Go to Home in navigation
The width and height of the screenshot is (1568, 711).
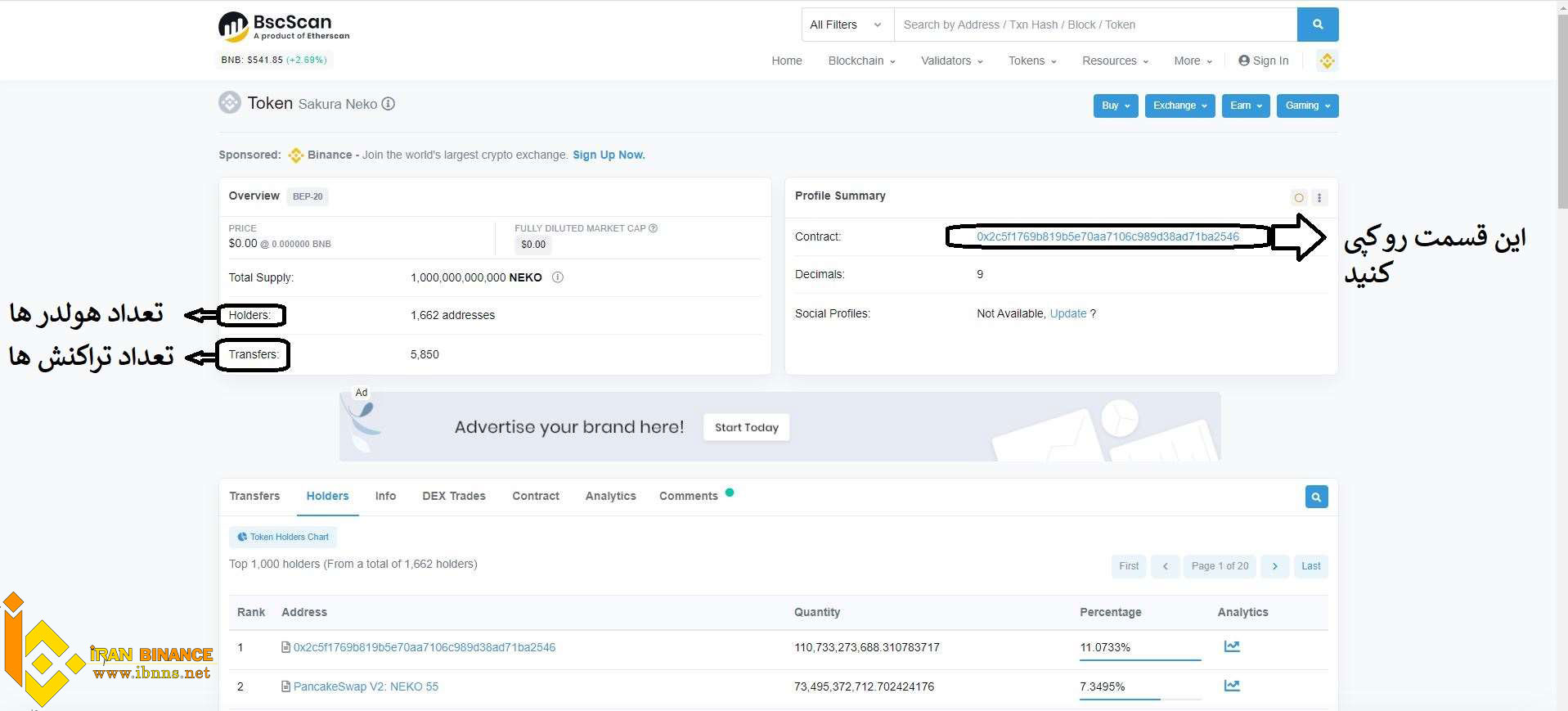click(787, 61)
